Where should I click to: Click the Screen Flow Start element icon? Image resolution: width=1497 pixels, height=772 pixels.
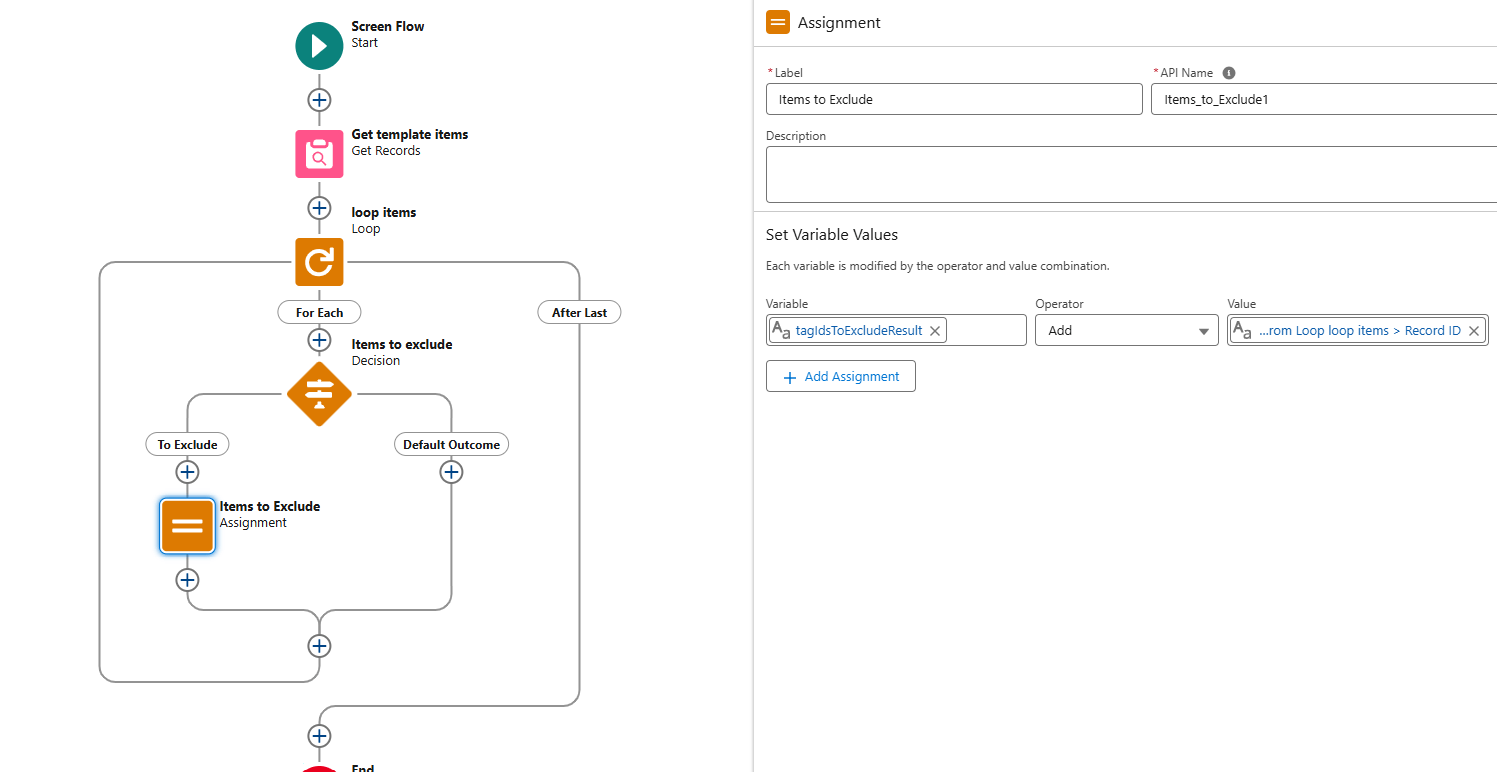point(319,46)
